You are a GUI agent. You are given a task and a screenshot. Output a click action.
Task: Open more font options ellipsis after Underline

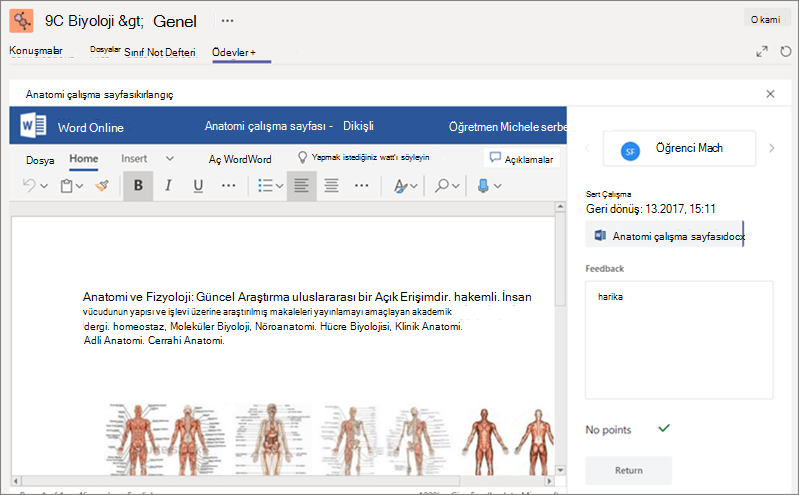[x=229, y=186]
